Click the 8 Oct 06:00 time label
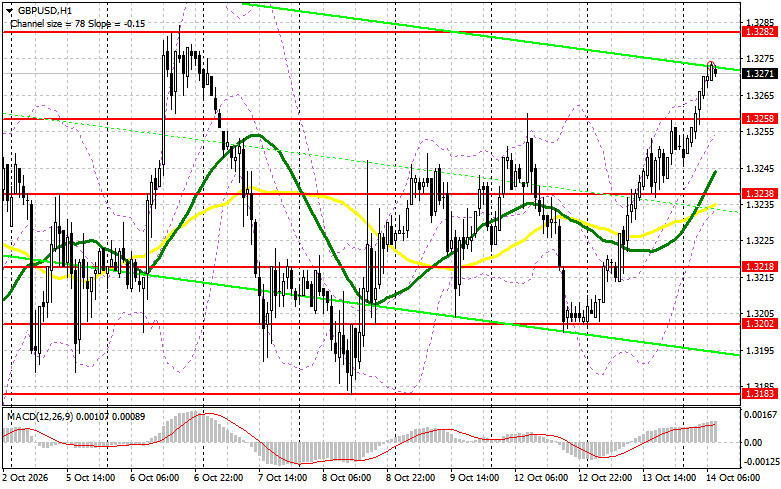Viewport: 781px width, 489px height. point(347,478)
